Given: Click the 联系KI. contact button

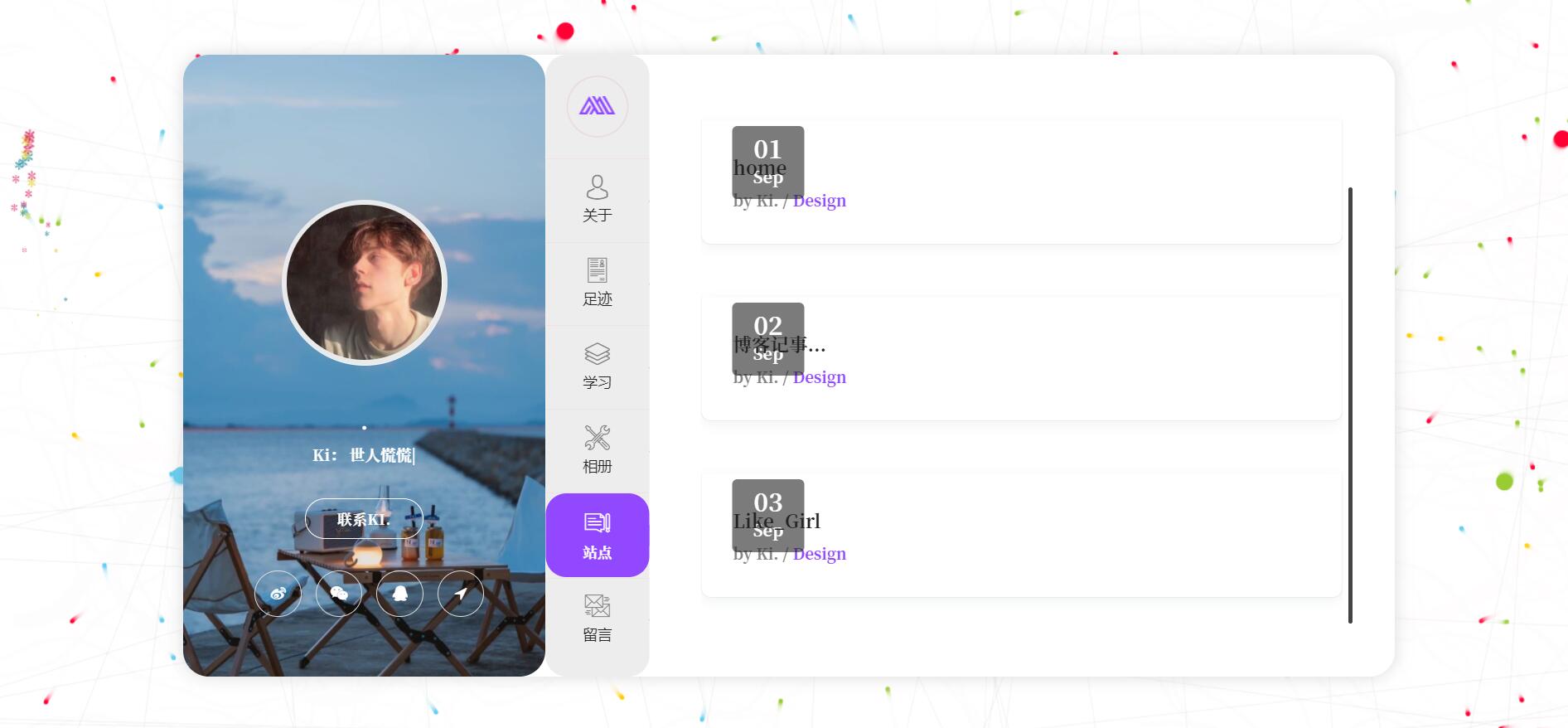Looking at the screenshot, I should pos(364,519).
